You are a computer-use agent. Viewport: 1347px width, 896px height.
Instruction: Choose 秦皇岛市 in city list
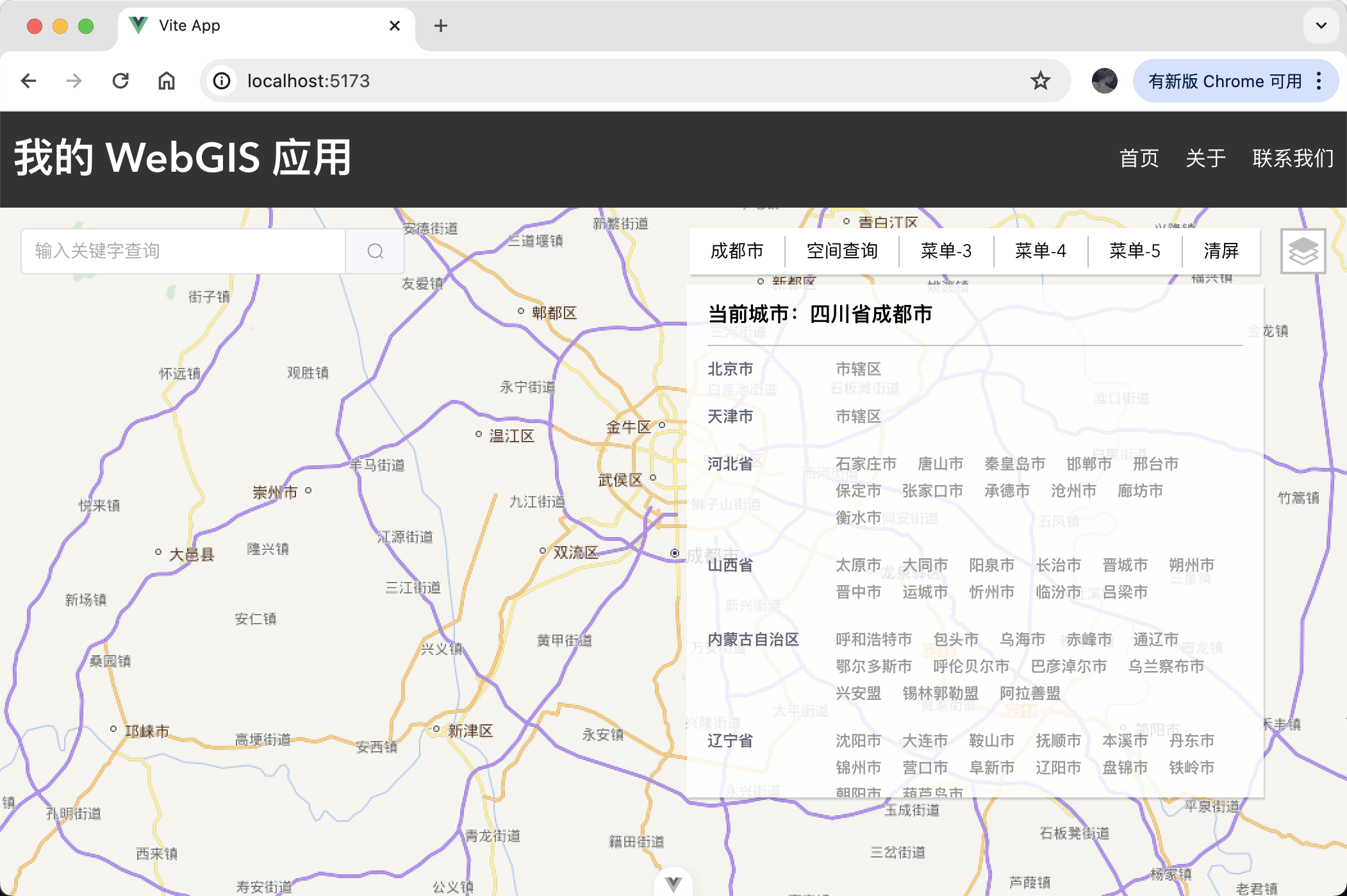coord(1014,464)
